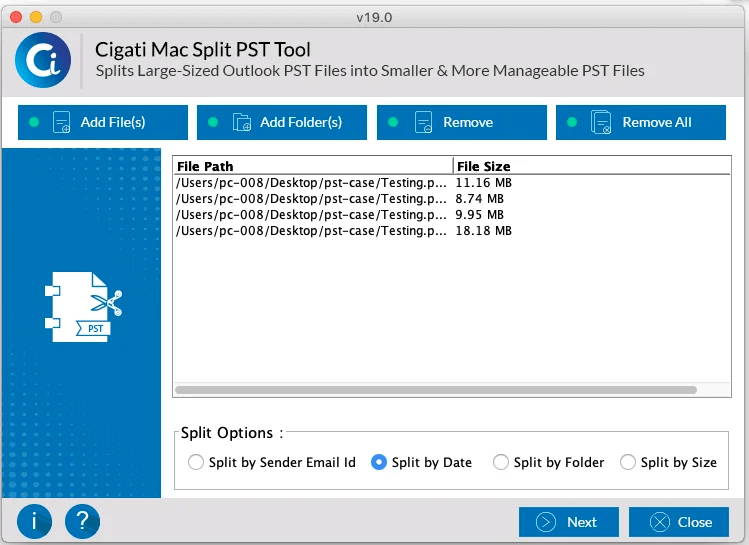Click the Add Folder(s) button
Viewport: 749px width, 545px height.
pyautogui.click(x=282, y=122)
